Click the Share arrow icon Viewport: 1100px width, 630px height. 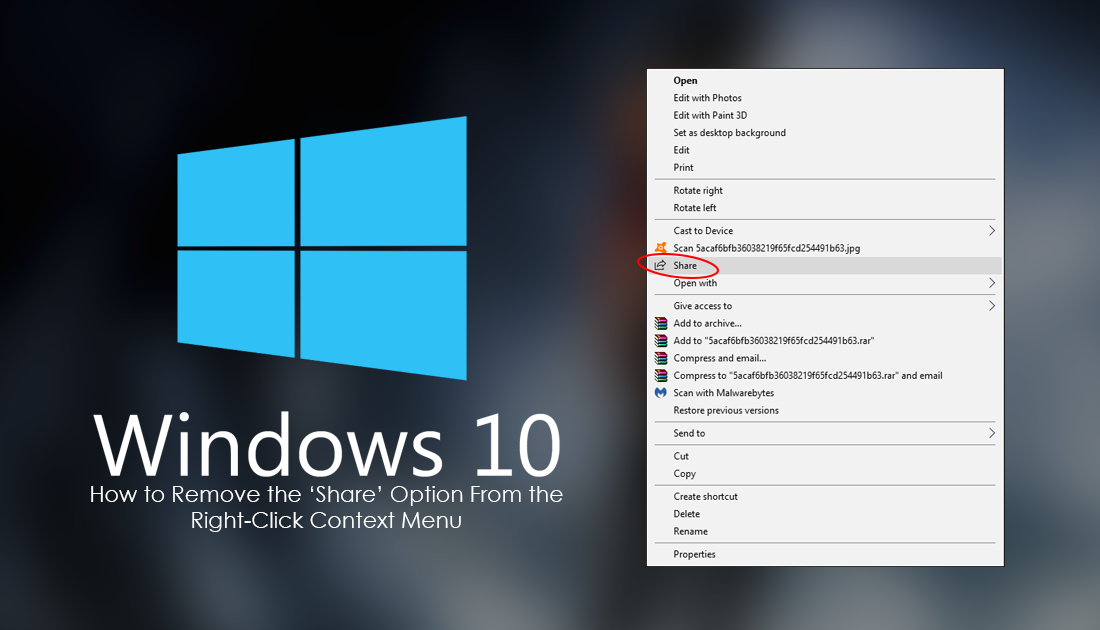(660, 265)
